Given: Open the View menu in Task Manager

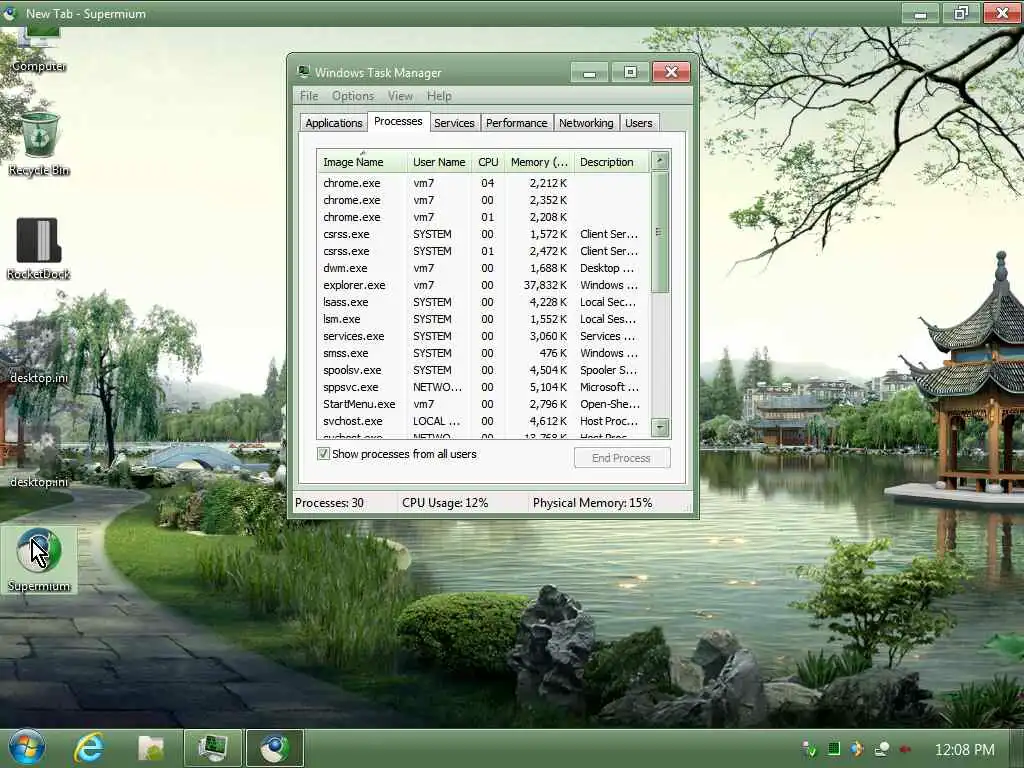Looking at the screenshot, I should (400, 96).
